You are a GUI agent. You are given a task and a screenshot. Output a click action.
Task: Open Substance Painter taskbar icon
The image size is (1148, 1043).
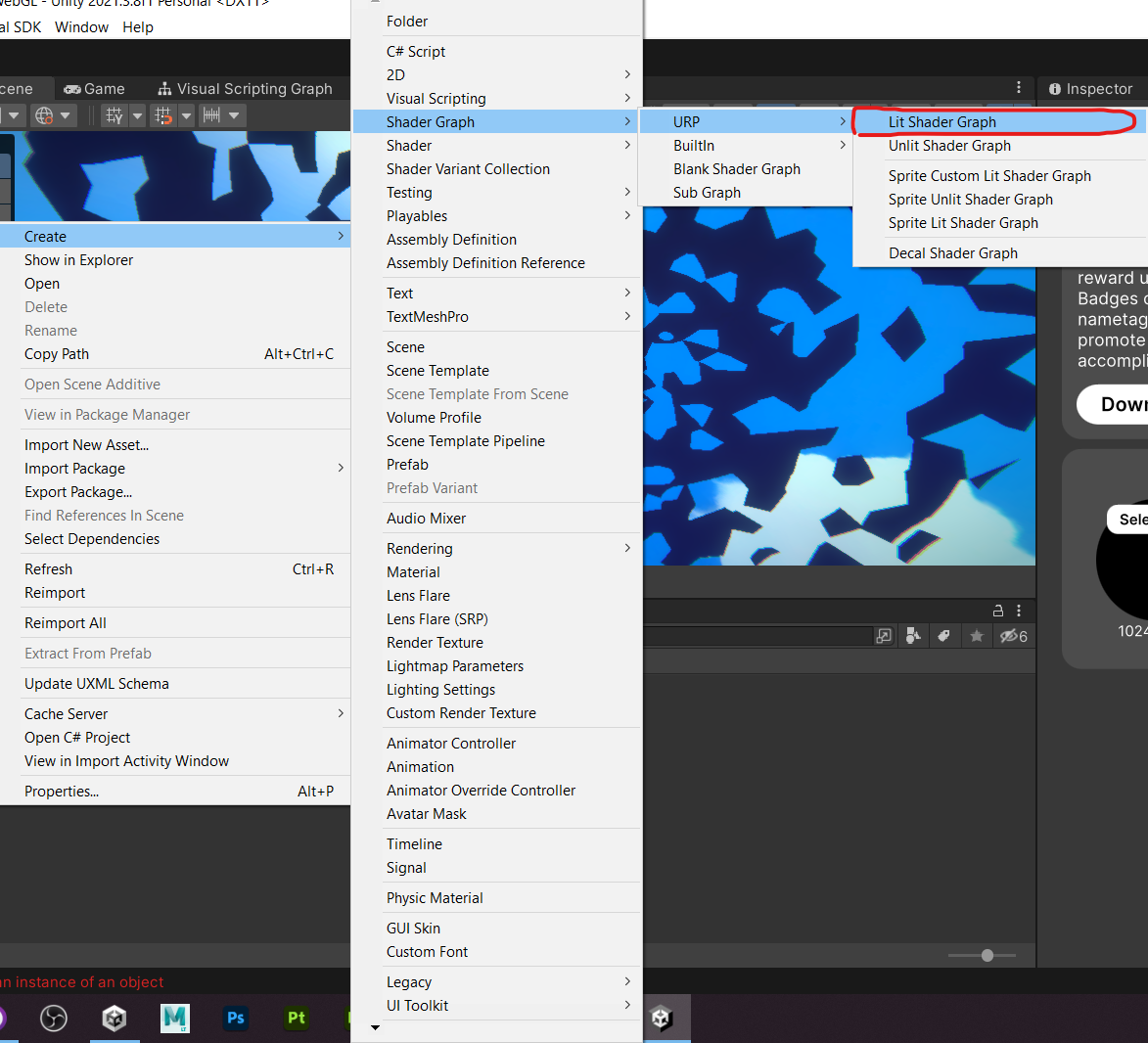[x=297, y=1018]
